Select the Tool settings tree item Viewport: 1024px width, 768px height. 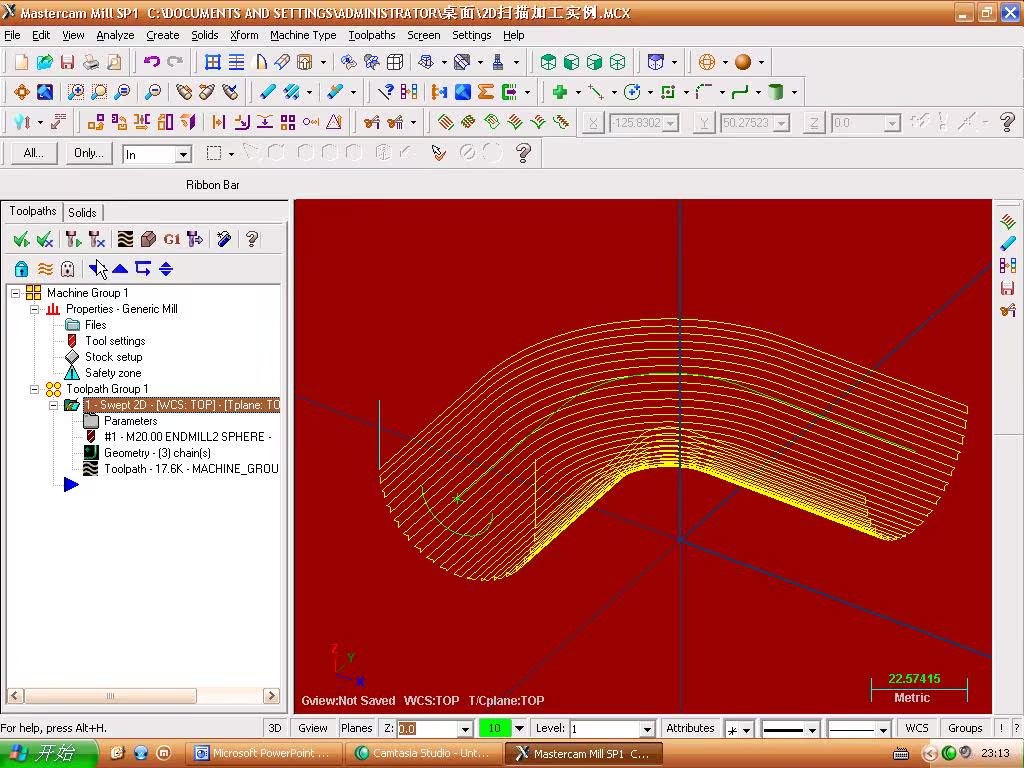(x=115, y=341)
